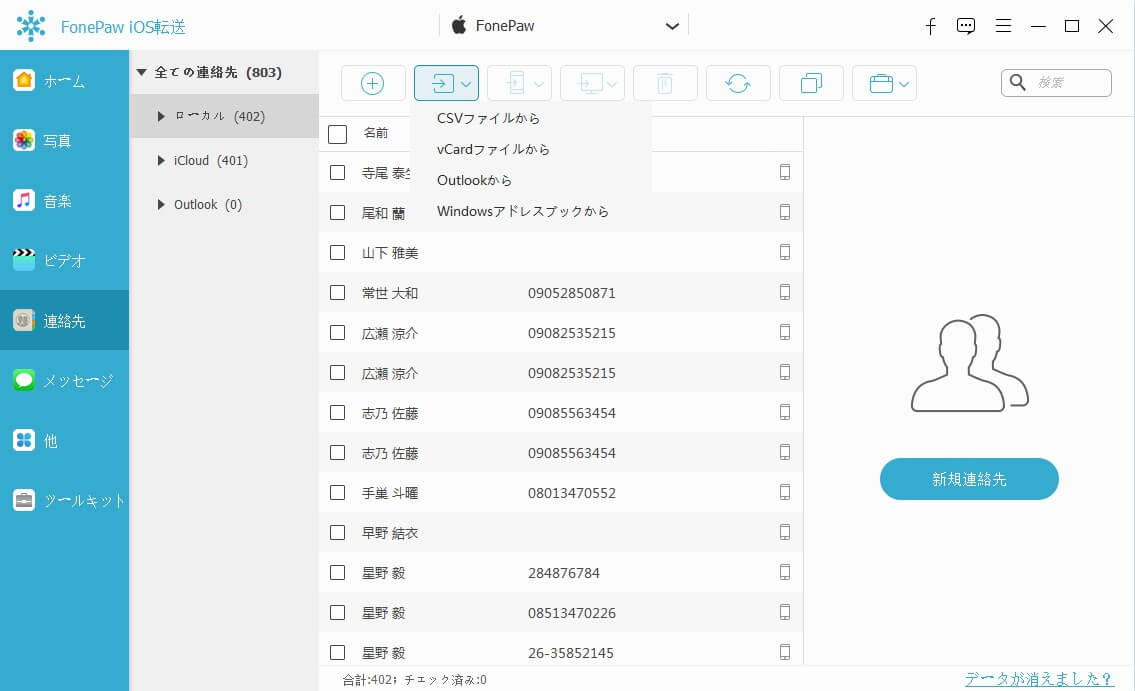Image resolution: width=1135 pixels, height=691 pixels.
Task: Choose CSVファイルから from import menu
Action: (x=488, y=118)
